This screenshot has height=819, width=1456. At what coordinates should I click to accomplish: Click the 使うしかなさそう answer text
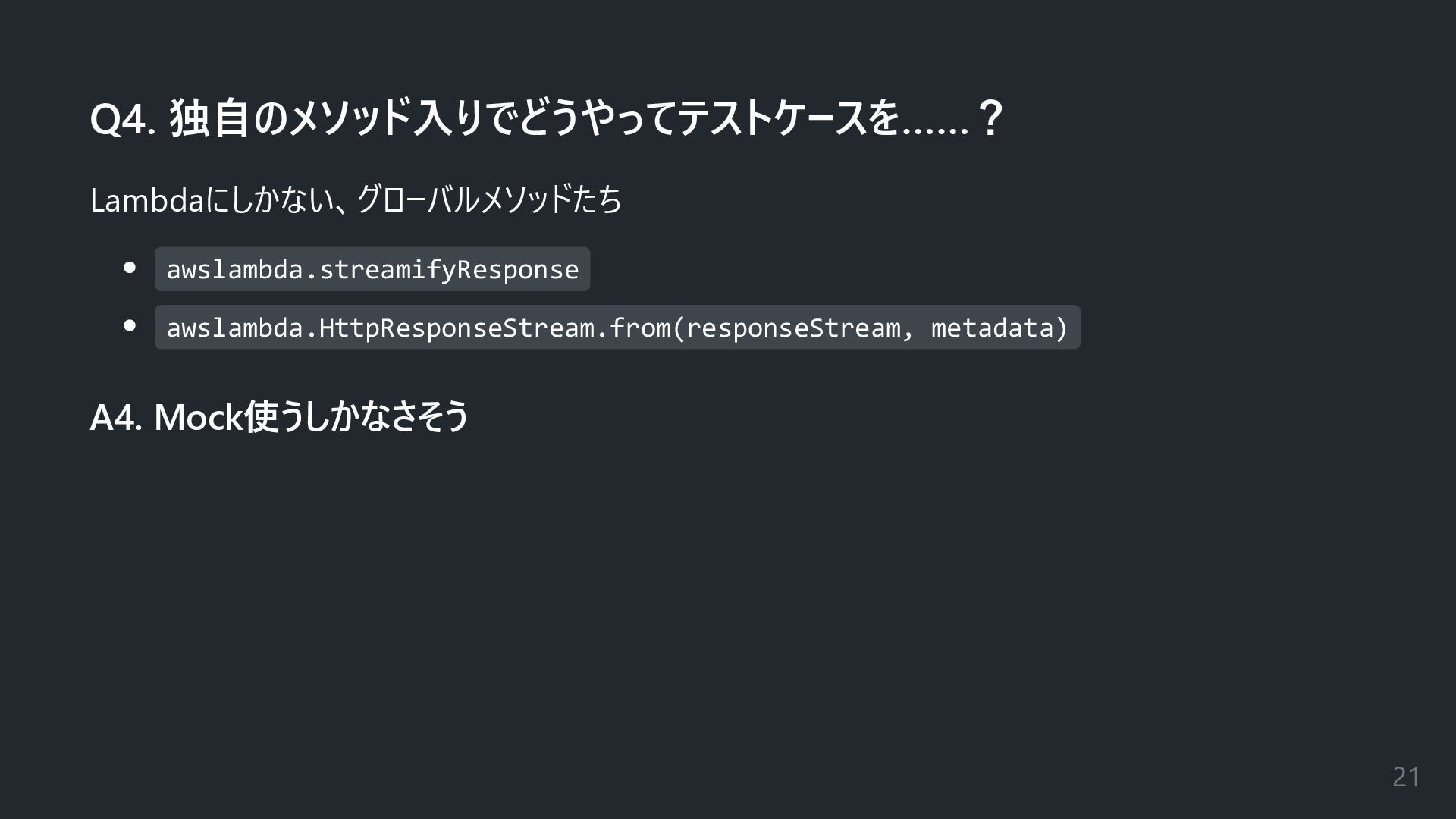click(x=356, y=416)
